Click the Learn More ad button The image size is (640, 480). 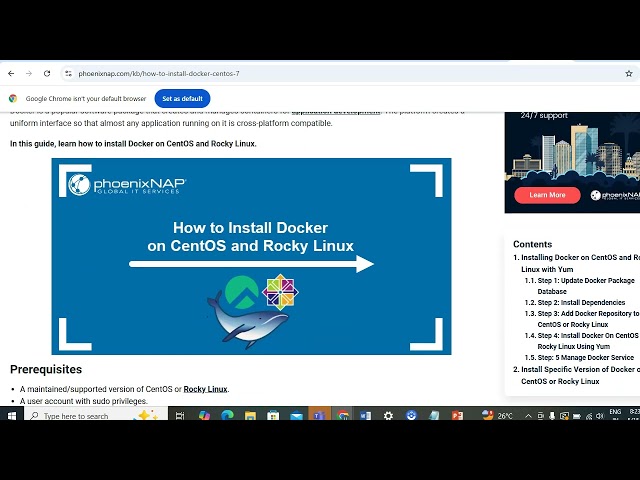pos(547,195)
